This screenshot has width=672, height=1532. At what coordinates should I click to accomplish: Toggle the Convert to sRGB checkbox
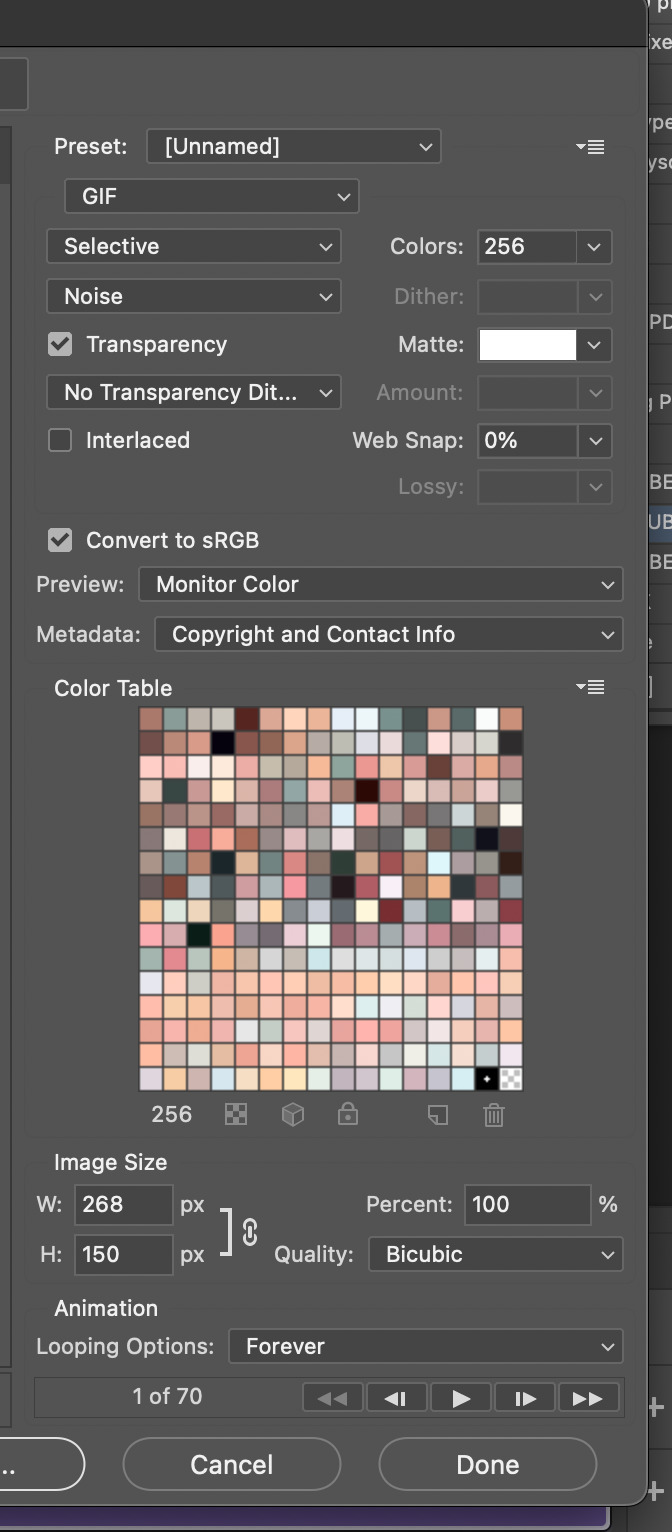pos(60,540)
